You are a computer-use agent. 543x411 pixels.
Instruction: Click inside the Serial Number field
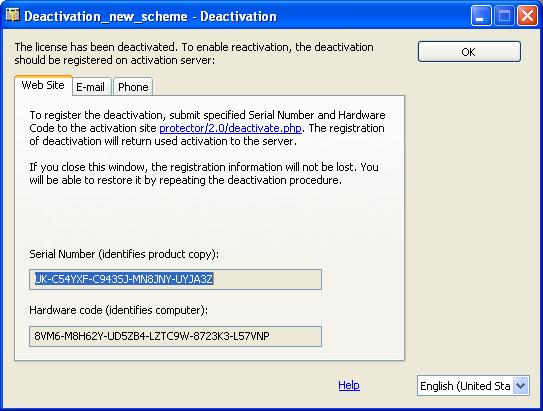pos(176,279)
